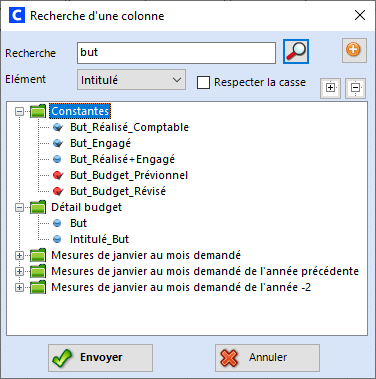
Task: Select the But_Réalisé_Comptable item icon
Action: (x=58, y=127)
